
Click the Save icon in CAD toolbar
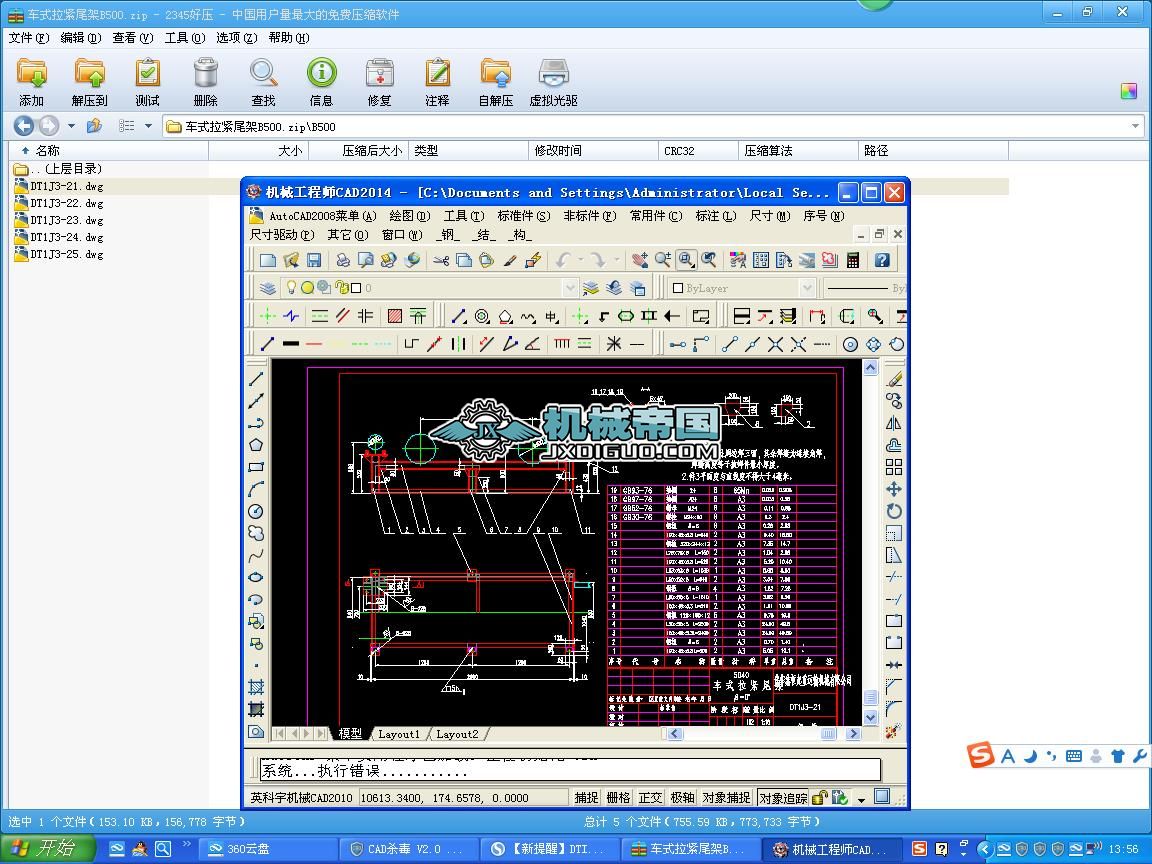point(314,260)
